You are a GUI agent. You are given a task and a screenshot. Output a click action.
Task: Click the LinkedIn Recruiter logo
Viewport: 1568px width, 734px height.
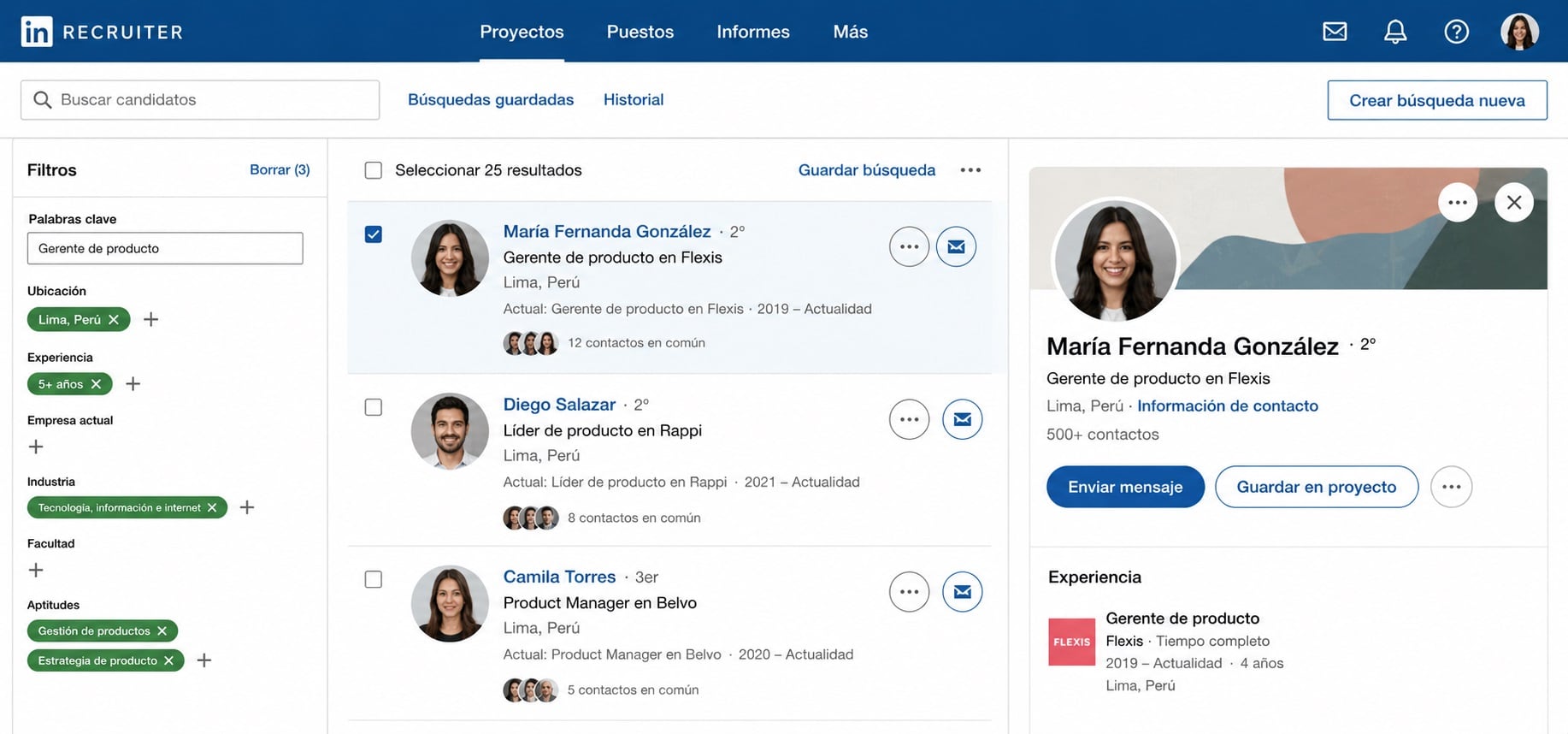click(x=102, y=32)
